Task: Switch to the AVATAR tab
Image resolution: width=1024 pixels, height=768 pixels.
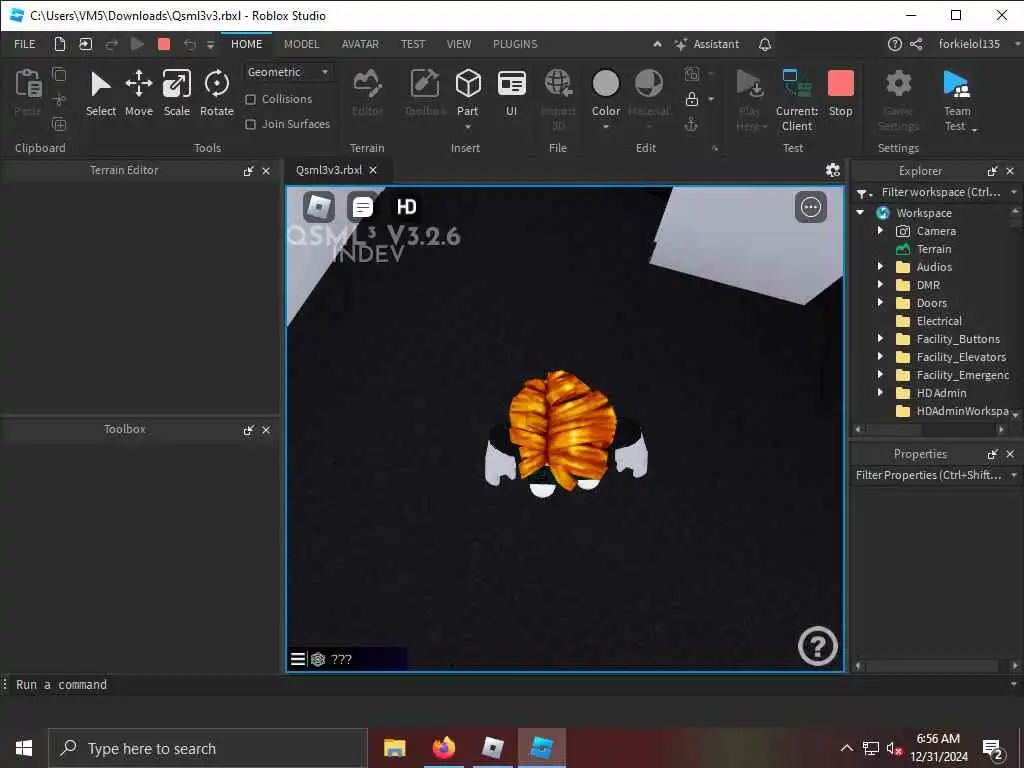Action: [x=360, y=44]
